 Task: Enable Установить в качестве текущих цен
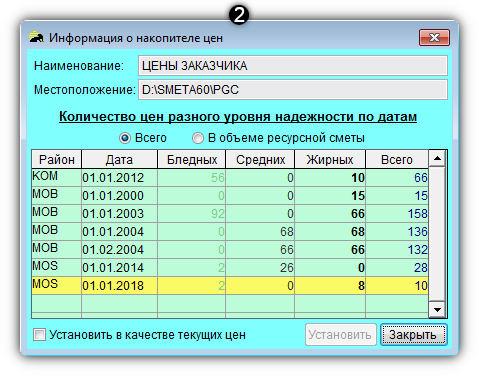(39, 334)
